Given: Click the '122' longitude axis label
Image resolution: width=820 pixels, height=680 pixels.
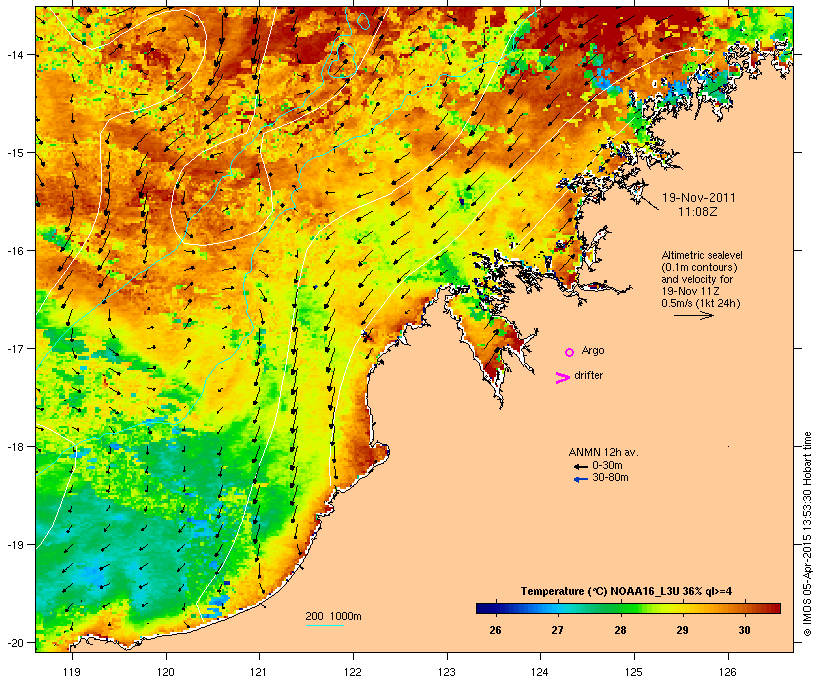Looking at the screenshot, I should click(353, 672).
